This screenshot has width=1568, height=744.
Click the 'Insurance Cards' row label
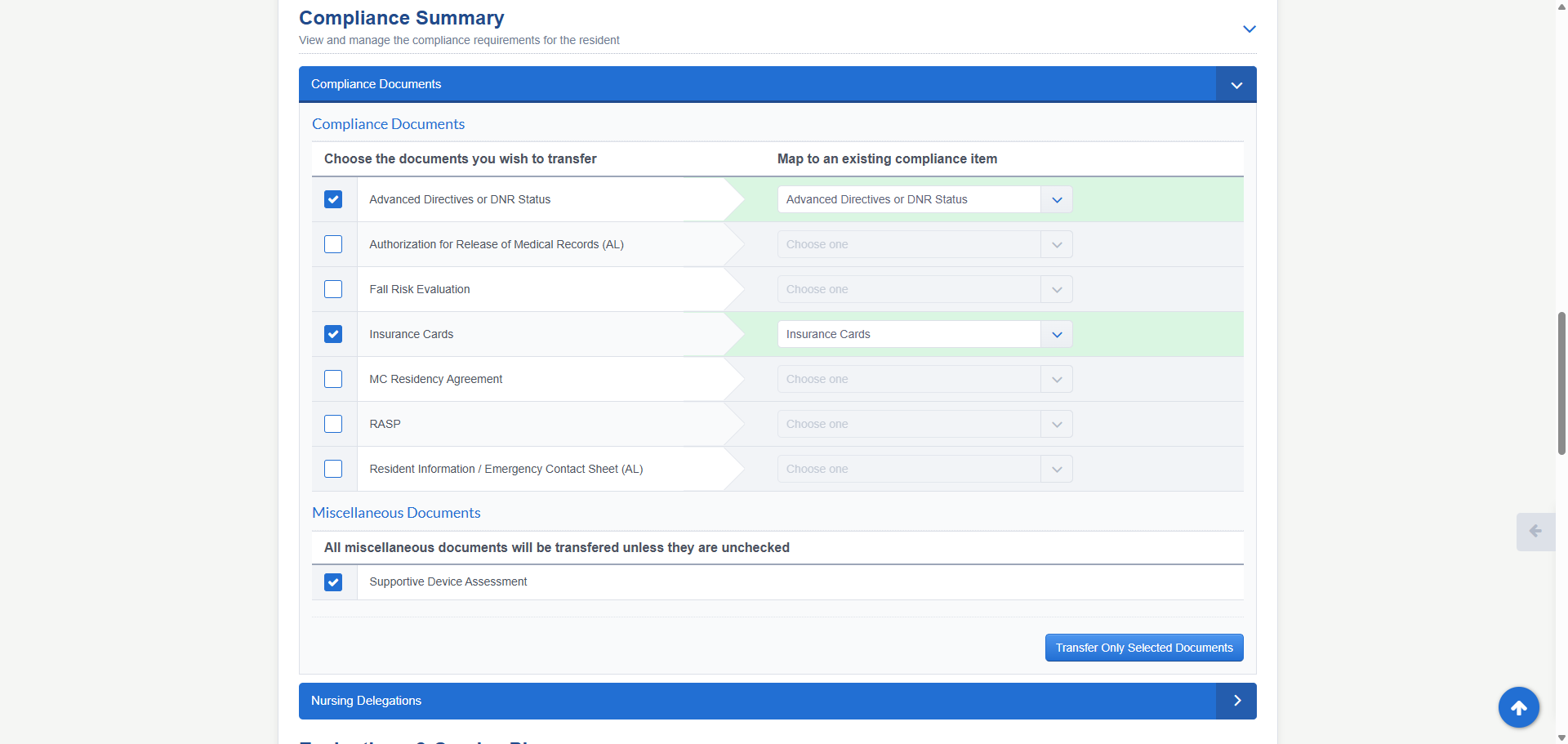pos(411,334)
